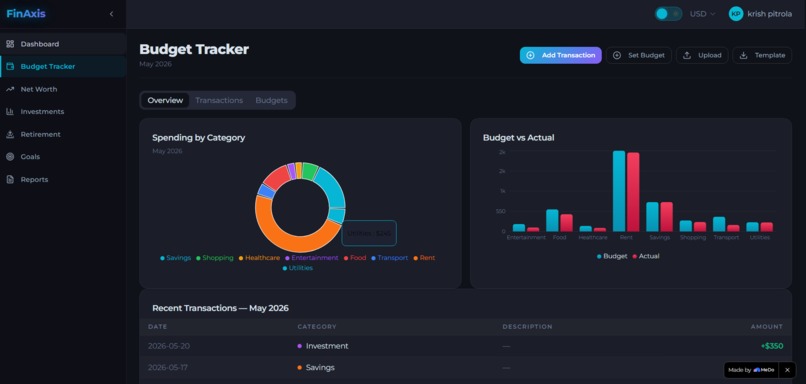Click the Template download button
806x384 pixels.
coord(762,55)
